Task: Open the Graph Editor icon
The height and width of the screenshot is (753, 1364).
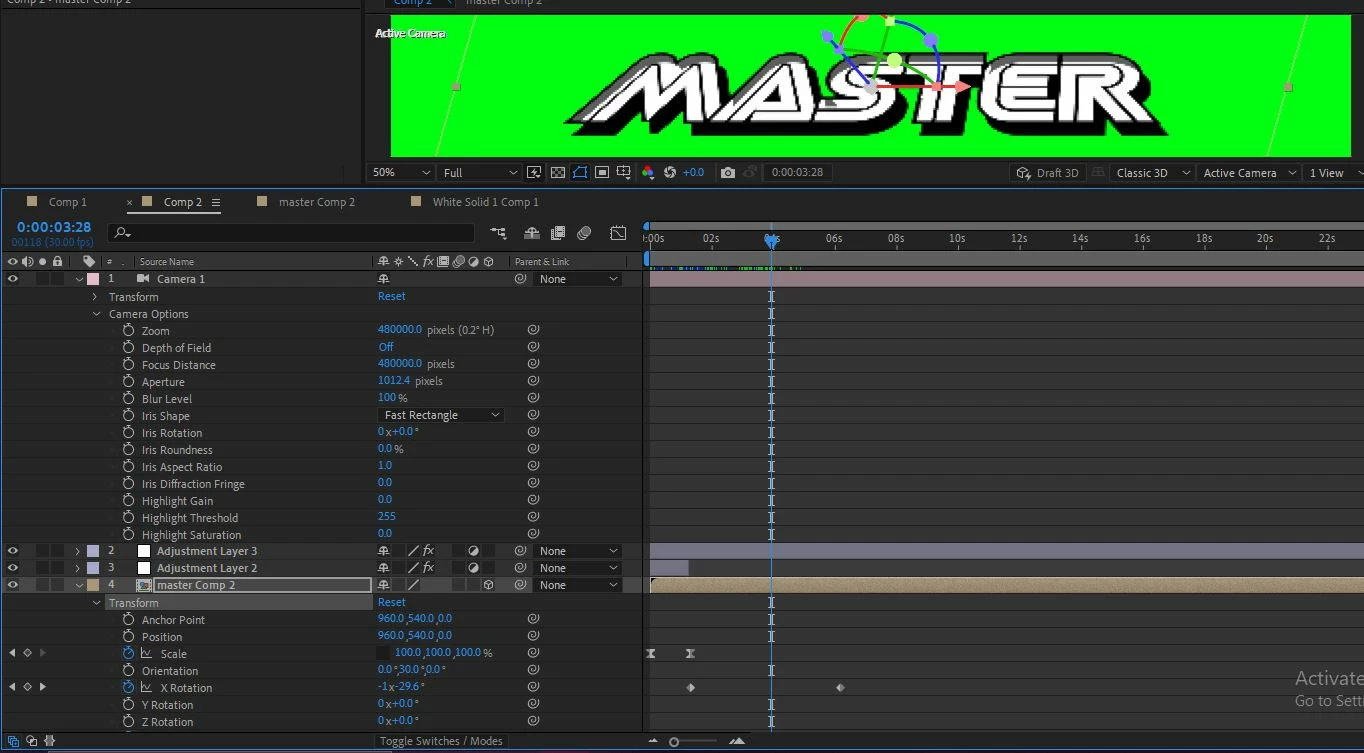Action: tap(618, 233)
